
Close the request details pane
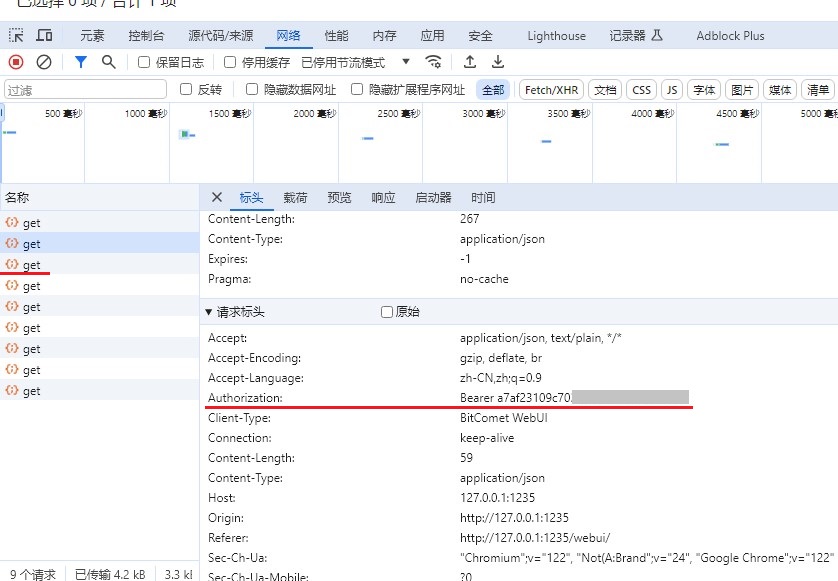pos(216,197)
